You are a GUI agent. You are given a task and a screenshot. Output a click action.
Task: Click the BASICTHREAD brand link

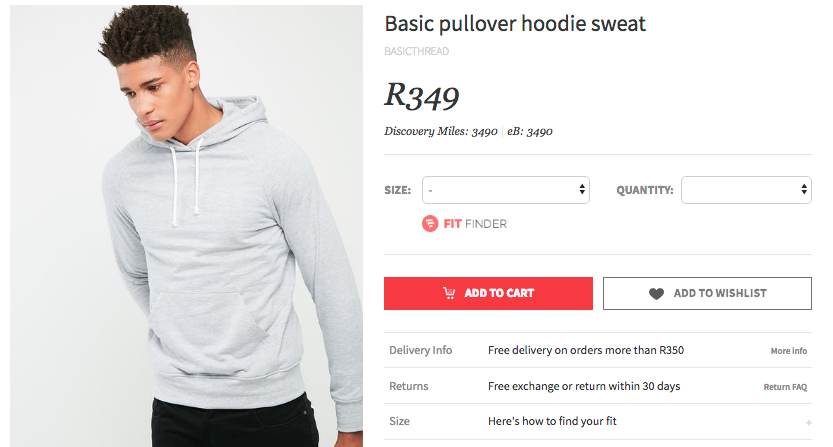416,51
